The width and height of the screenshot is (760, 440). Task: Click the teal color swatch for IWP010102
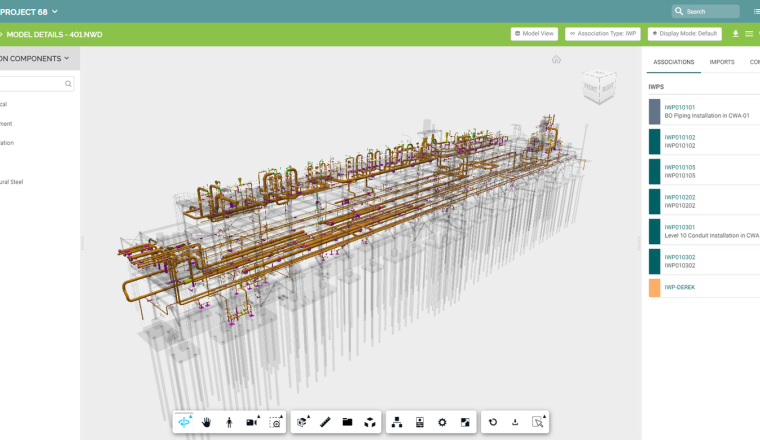[x=654, y=141]
